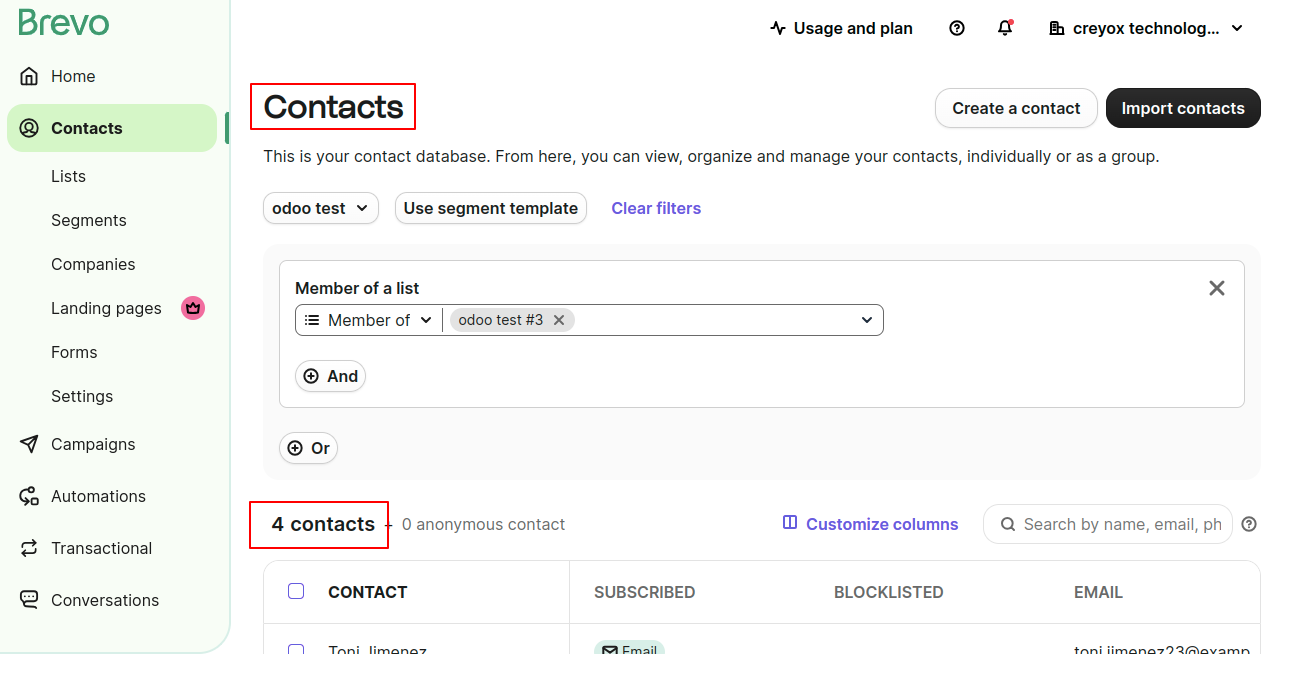Focus the search by name field

[x=1120, y=524]
